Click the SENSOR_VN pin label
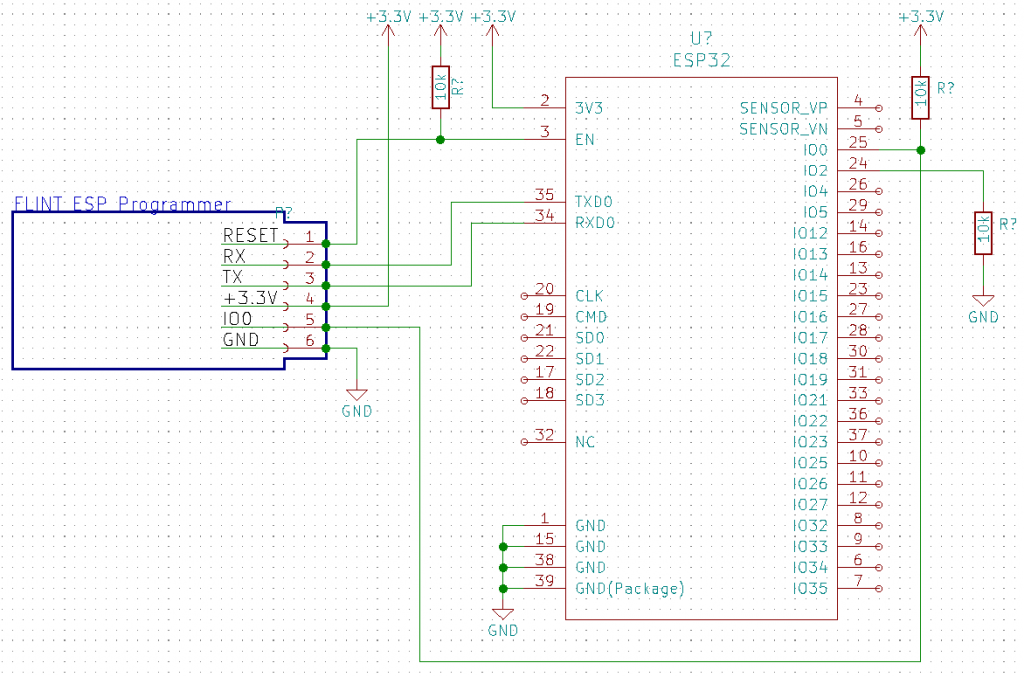The height and width of the screenshot is (677, 1024). [784, 129]
